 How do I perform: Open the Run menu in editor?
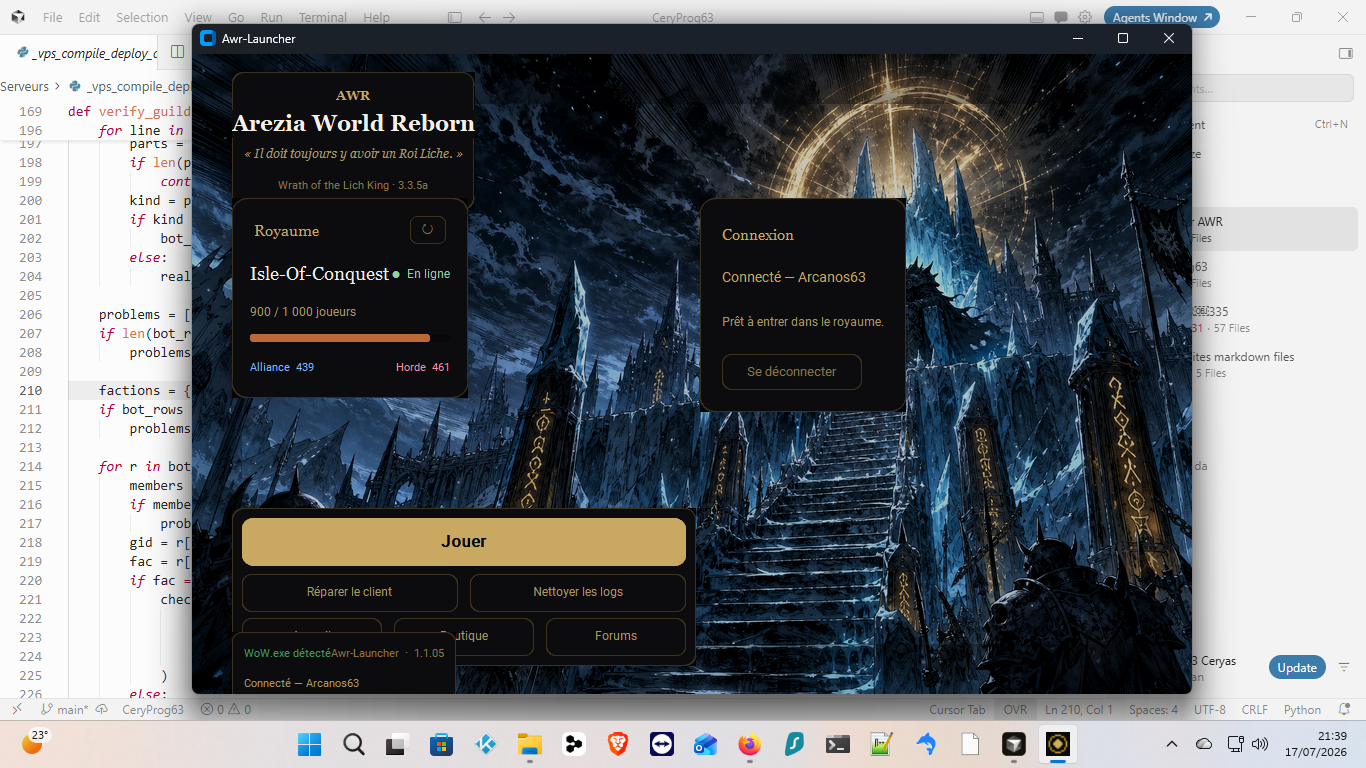pyautogui.click(x=271, y=17)
